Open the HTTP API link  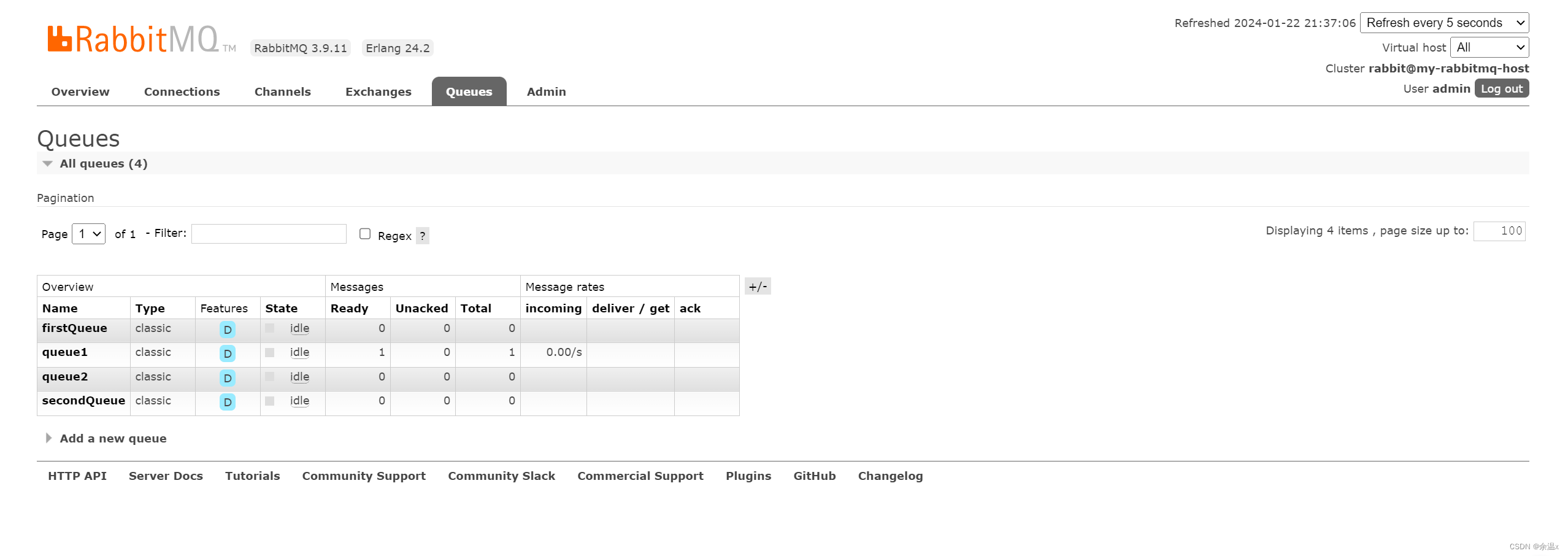pyautogui.click(x=77, y=476)
